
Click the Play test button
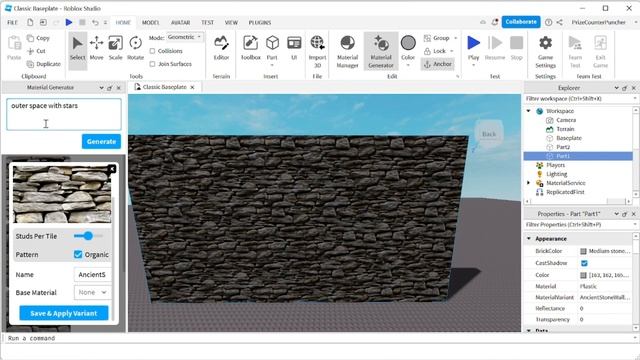click(473, 48)
